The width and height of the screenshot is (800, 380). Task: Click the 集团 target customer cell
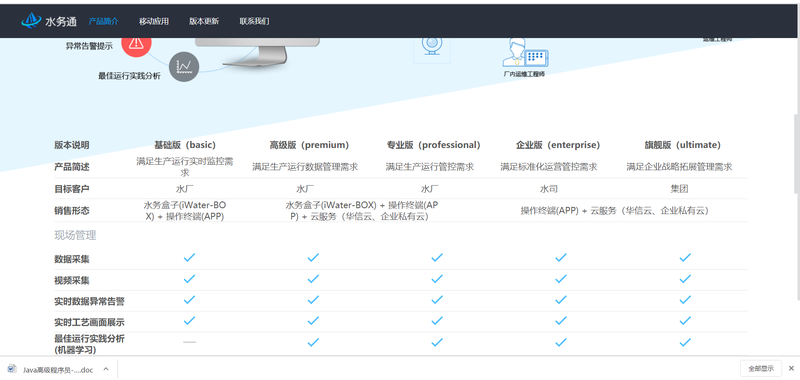[x=679, y=189]
